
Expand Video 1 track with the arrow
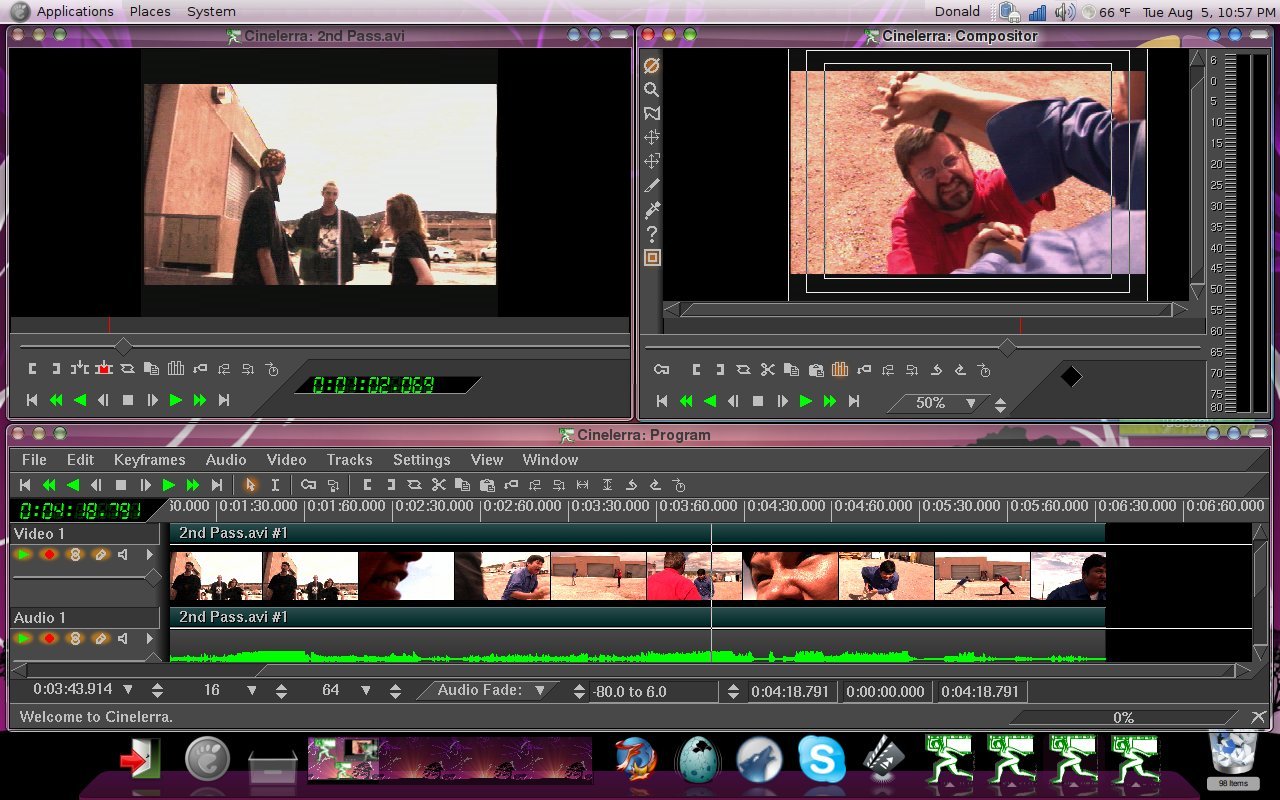[x=150, y=554]
